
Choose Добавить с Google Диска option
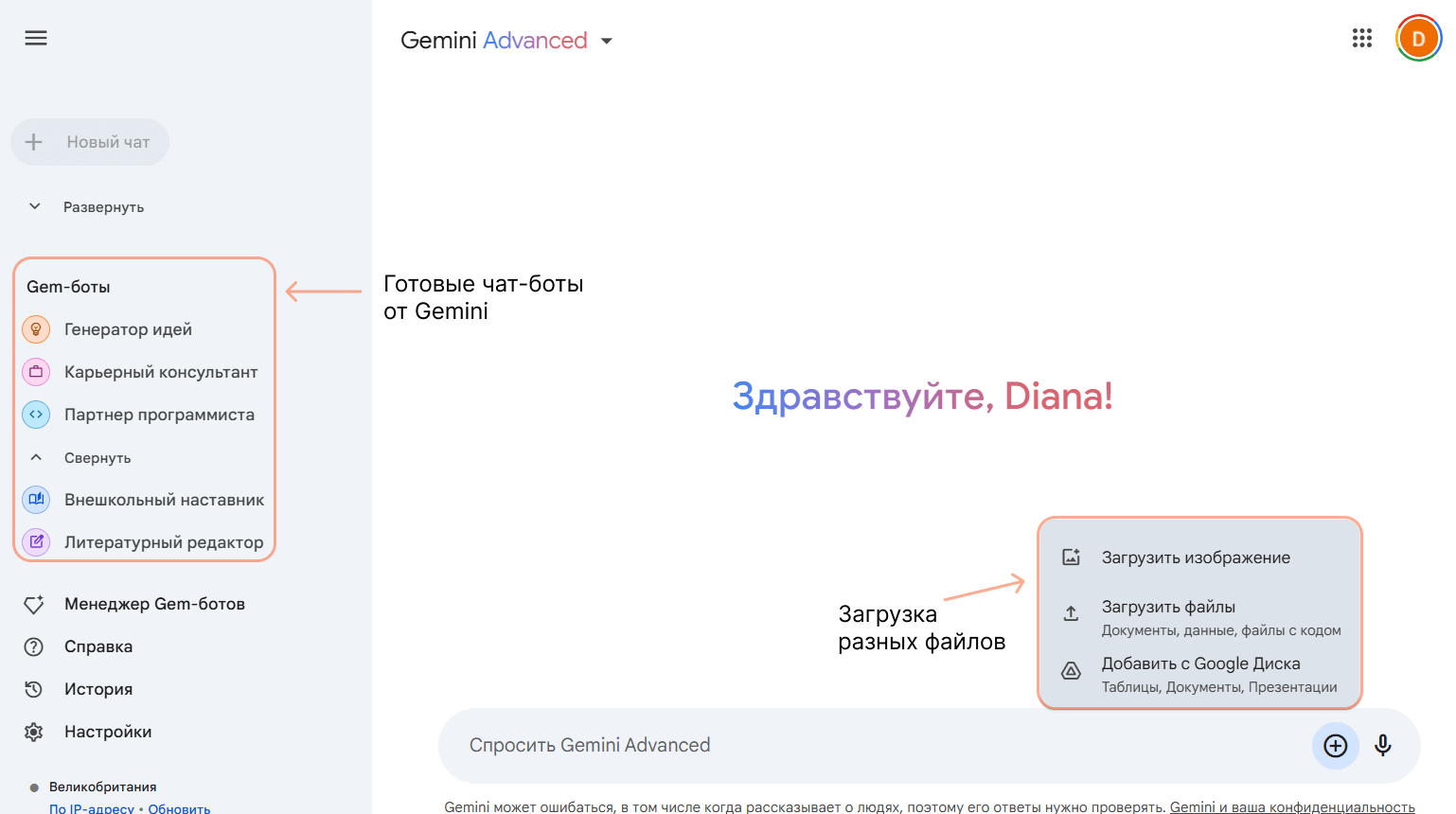(x=1200, y=664)
